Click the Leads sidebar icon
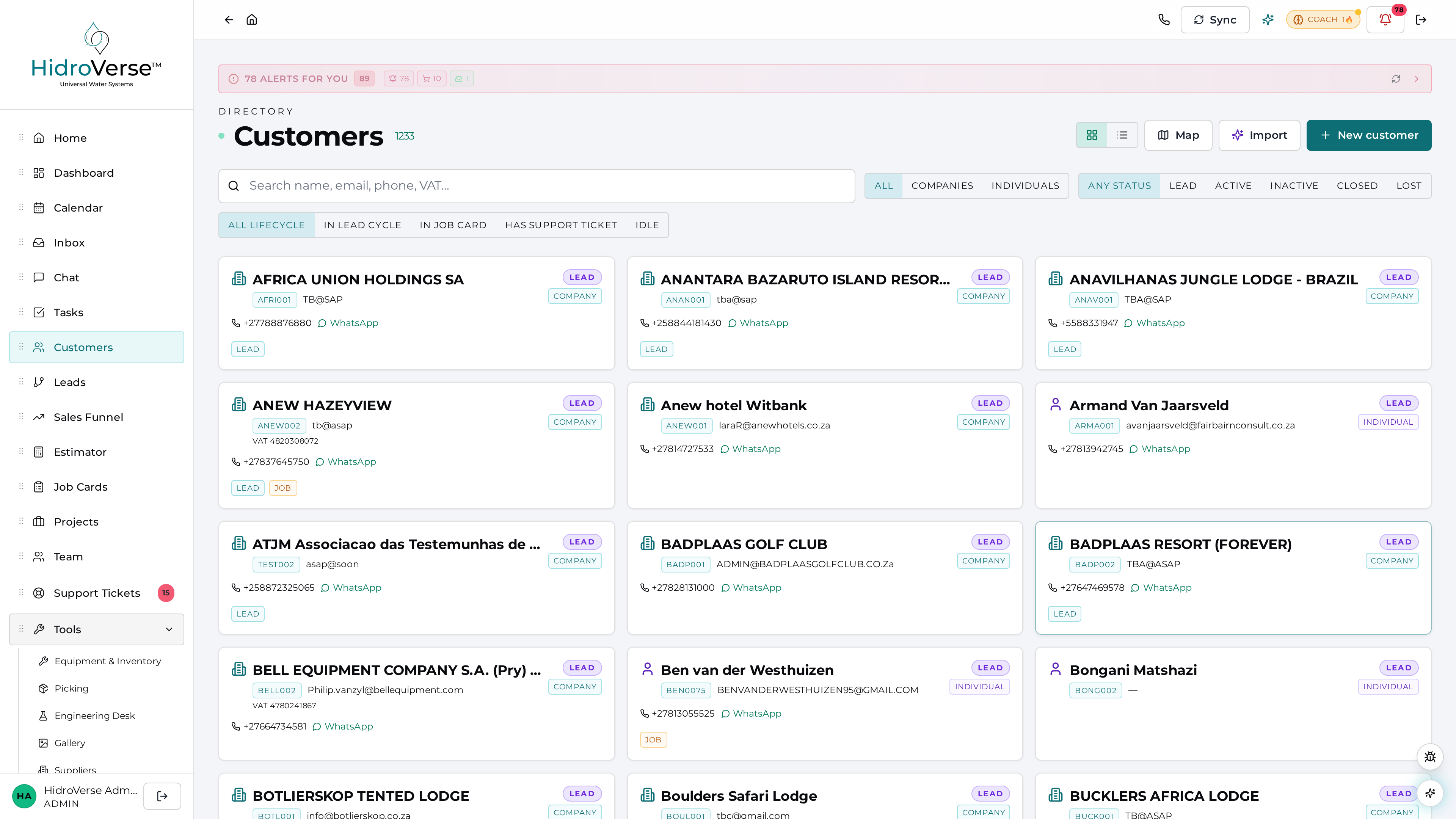The height and width of the screenshot is (819, 1456). click(x=38, y=383)
